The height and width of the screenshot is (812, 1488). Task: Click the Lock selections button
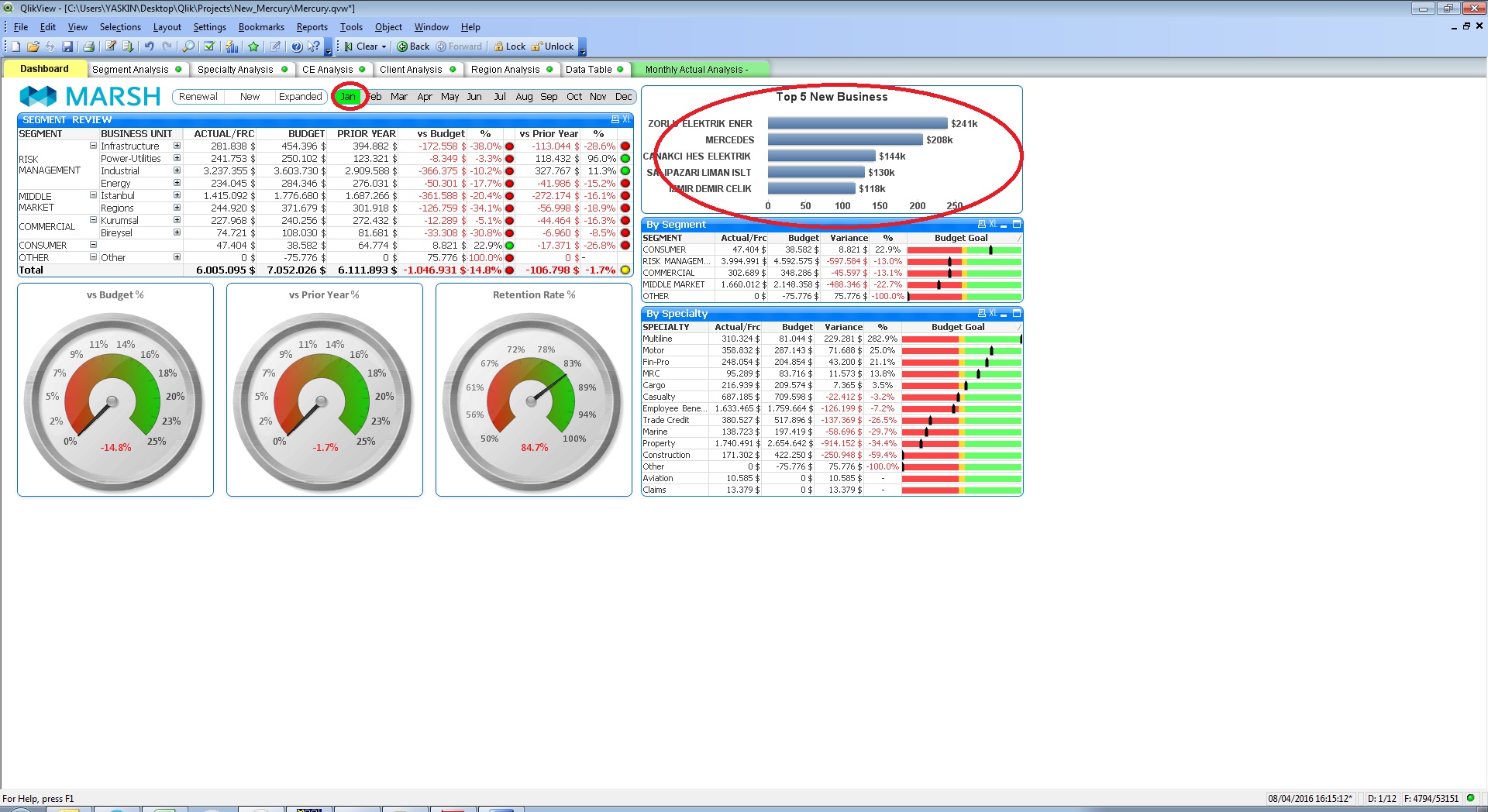point(509,46)
